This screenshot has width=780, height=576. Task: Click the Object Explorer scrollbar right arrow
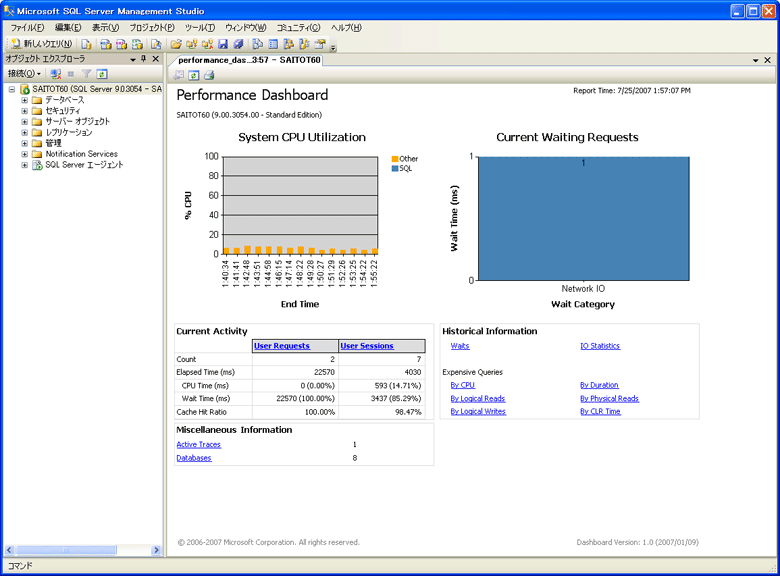[x=156, y=550]
